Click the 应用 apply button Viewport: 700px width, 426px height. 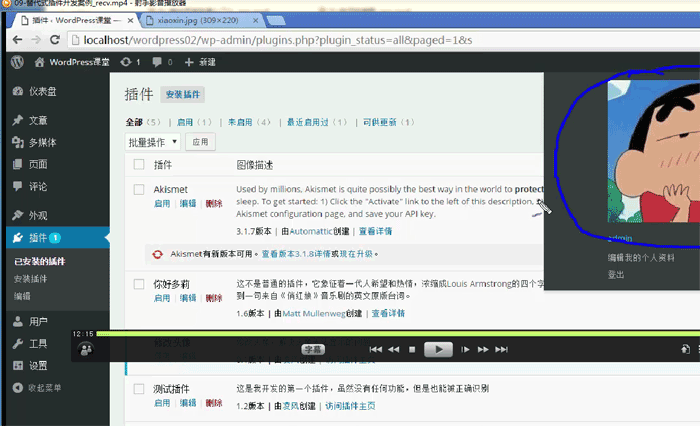pyautogui.click(x=200, y=142)
